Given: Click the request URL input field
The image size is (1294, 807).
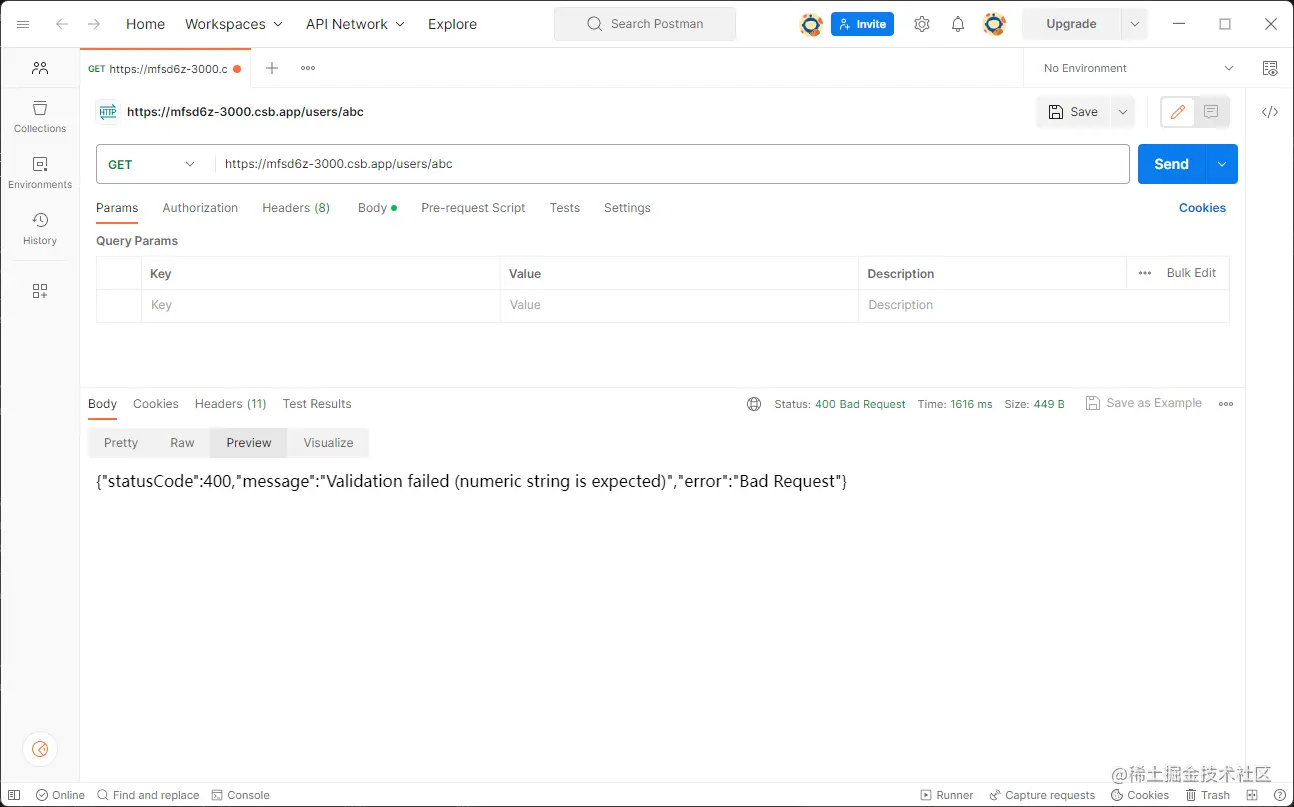Looking at the screenshot, I should [x=672, y=164].
